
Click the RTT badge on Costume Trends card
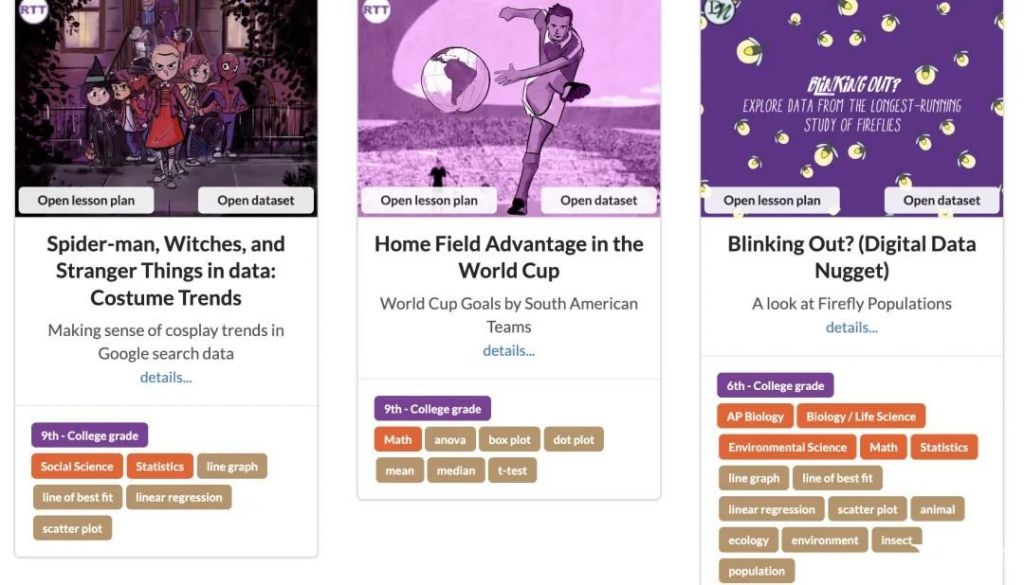pyautogui.click(x=33, y=9)
